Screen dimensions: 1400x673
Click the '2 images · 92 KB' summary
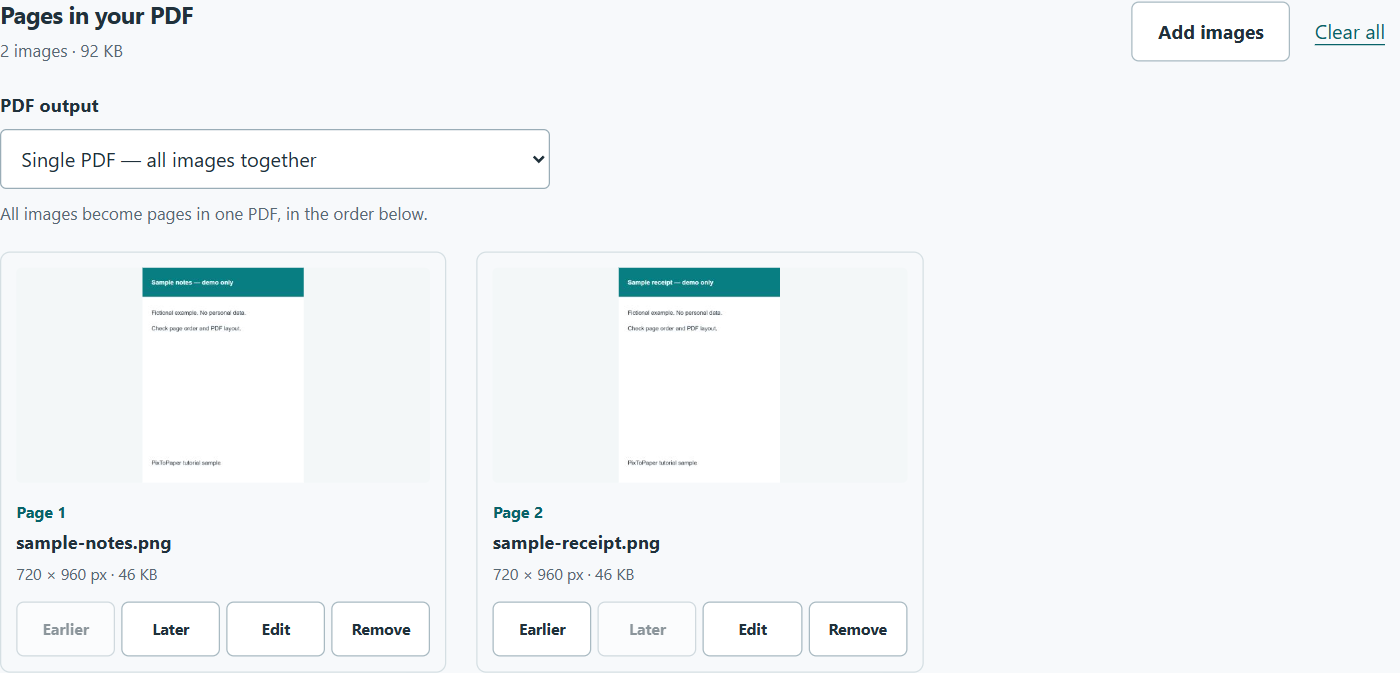pos(62,51)
